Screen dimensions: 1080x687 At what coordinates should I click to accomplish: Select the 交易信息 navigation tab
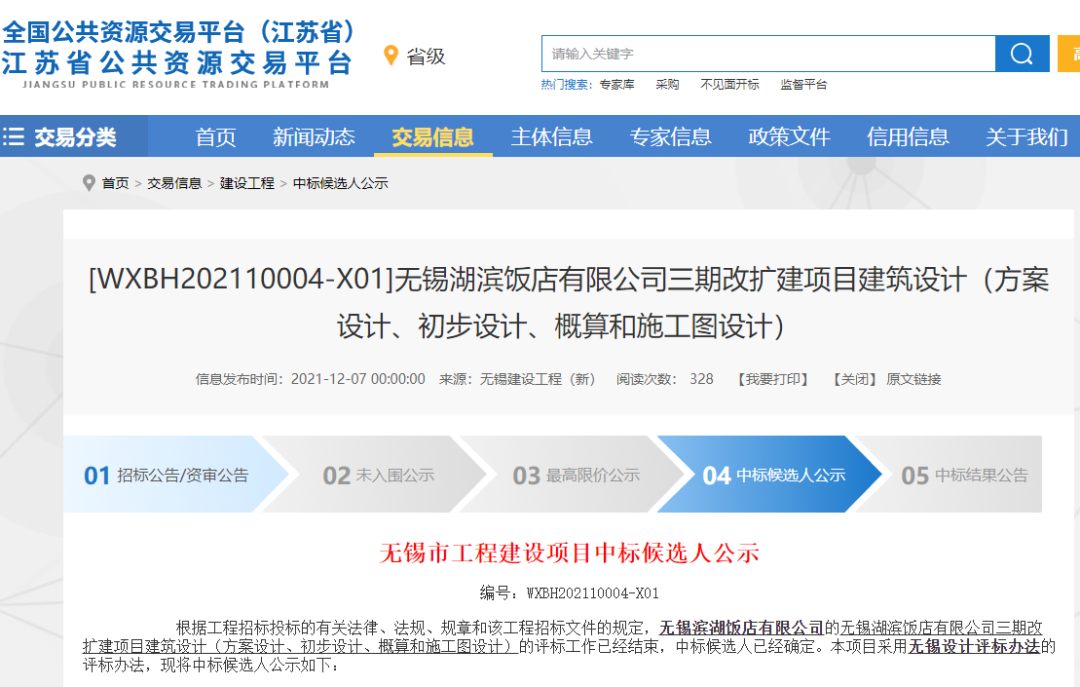coord(433,137)
